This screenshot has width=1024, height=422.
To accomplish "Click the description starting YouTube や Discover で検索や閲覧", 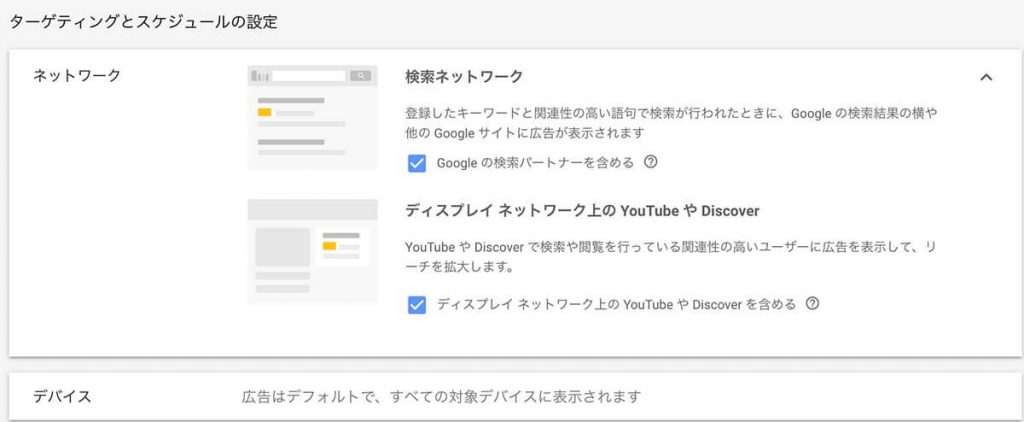I will click(x=672, y=257).
